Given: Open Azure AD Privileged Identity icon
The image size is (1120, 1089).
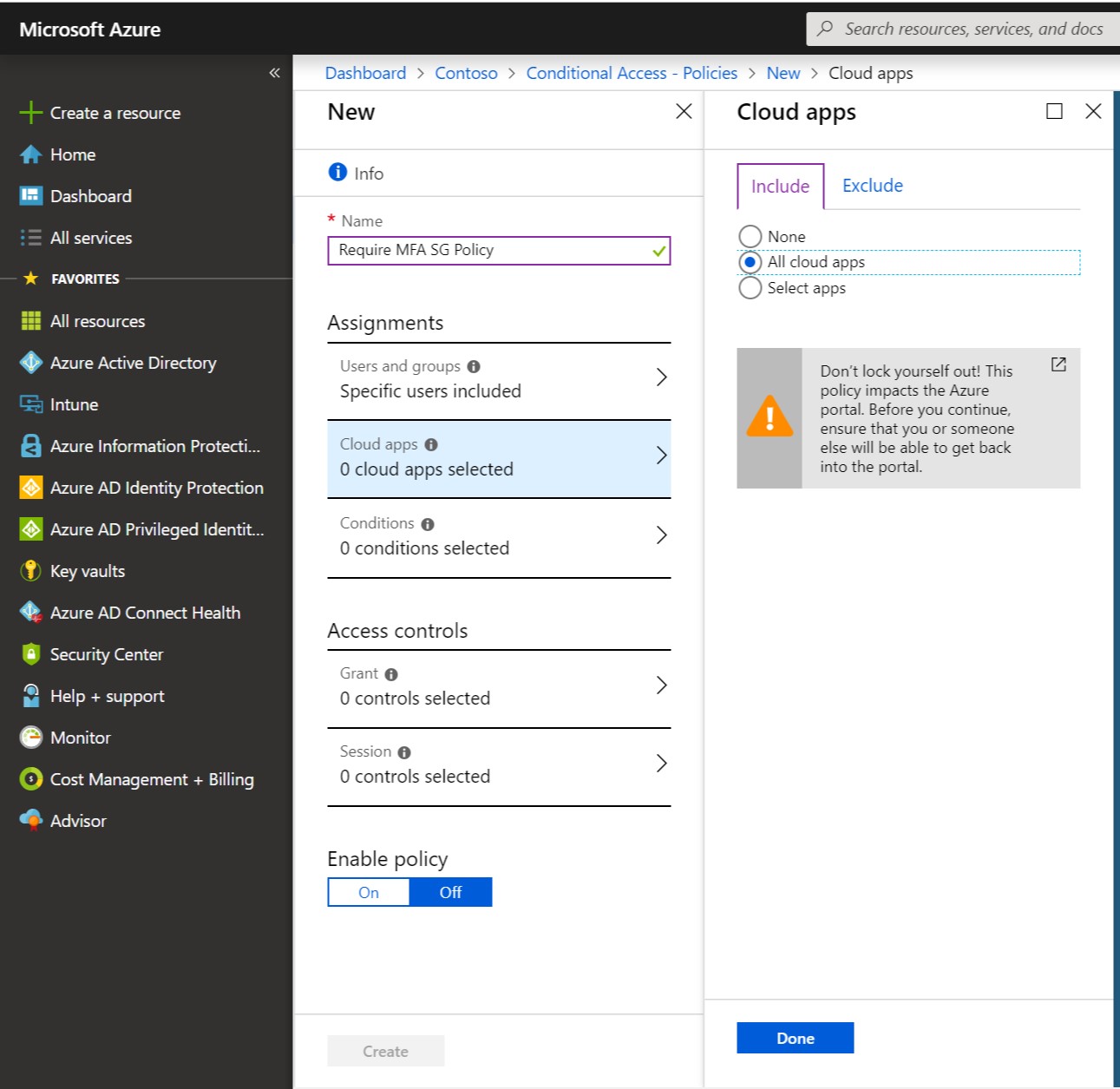Looking at the screenshot, I should [x=30, y=529].
